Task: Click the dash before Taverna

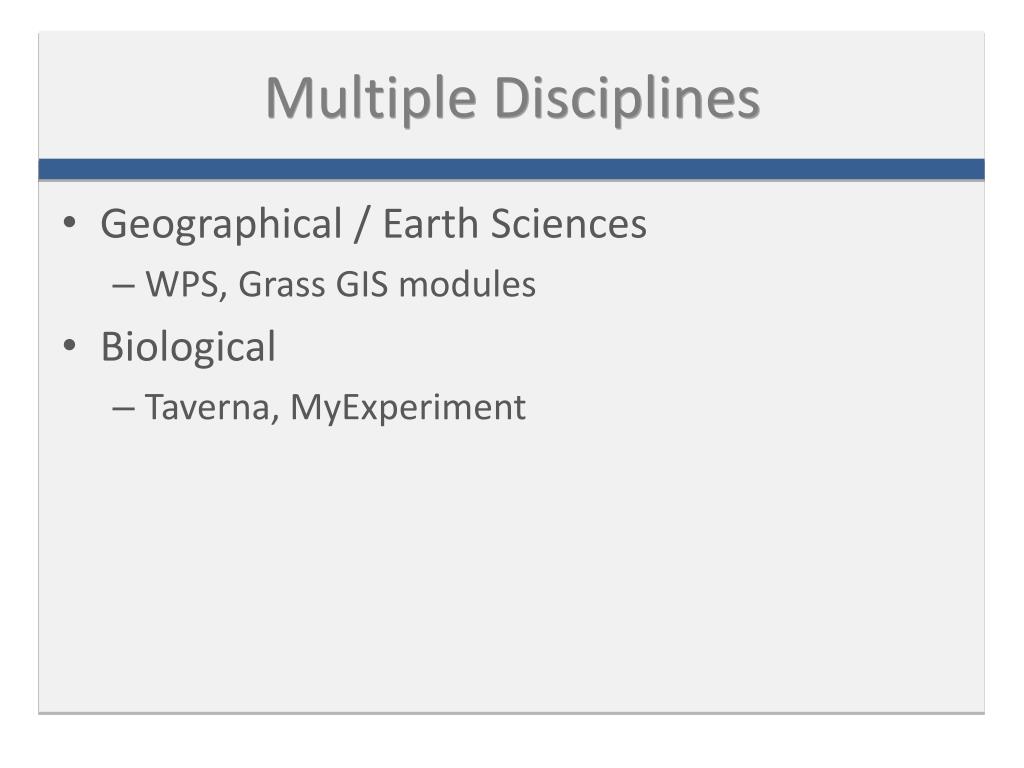Action: (123, 409)
